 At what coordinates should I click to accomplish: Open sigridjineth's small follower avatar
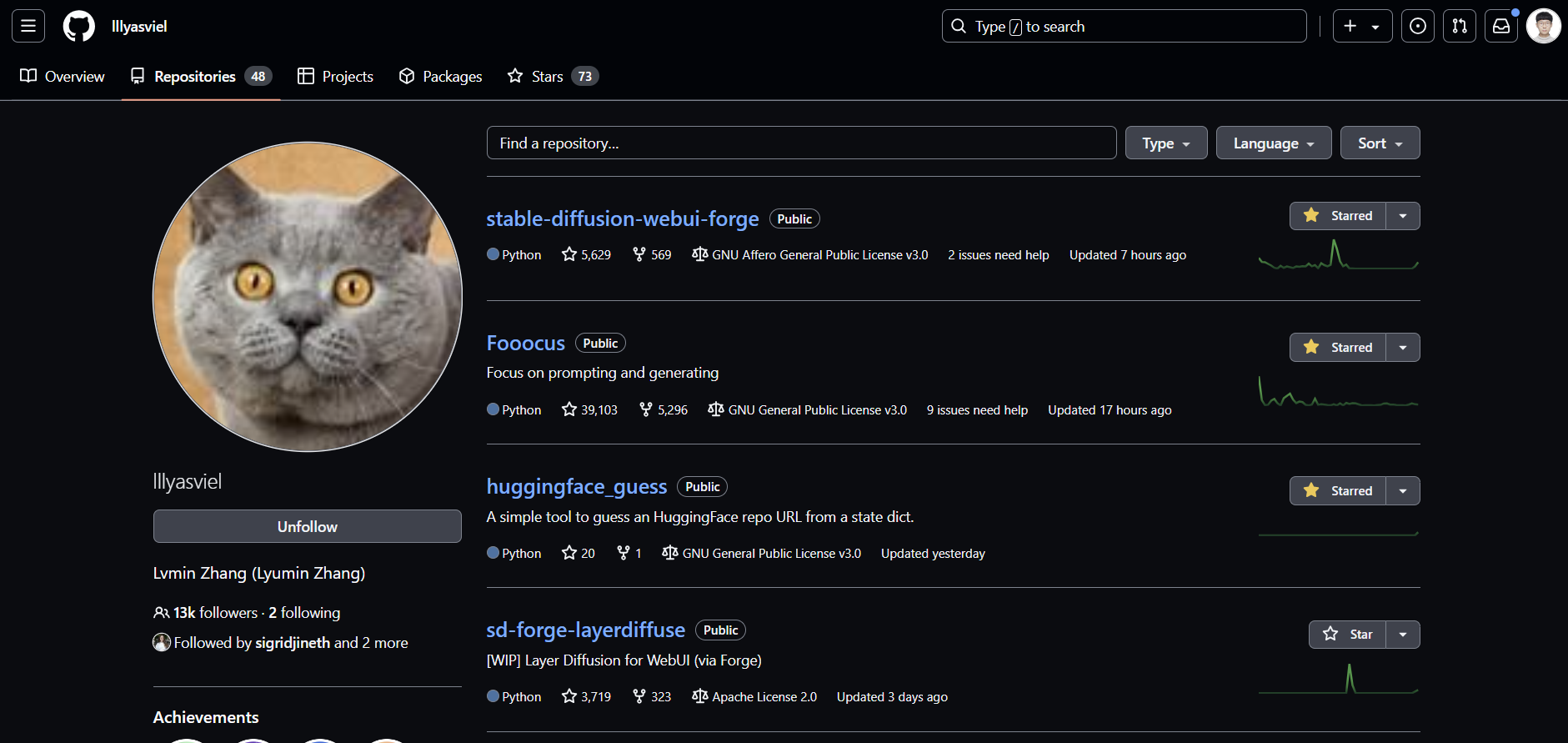pos(162,642)
